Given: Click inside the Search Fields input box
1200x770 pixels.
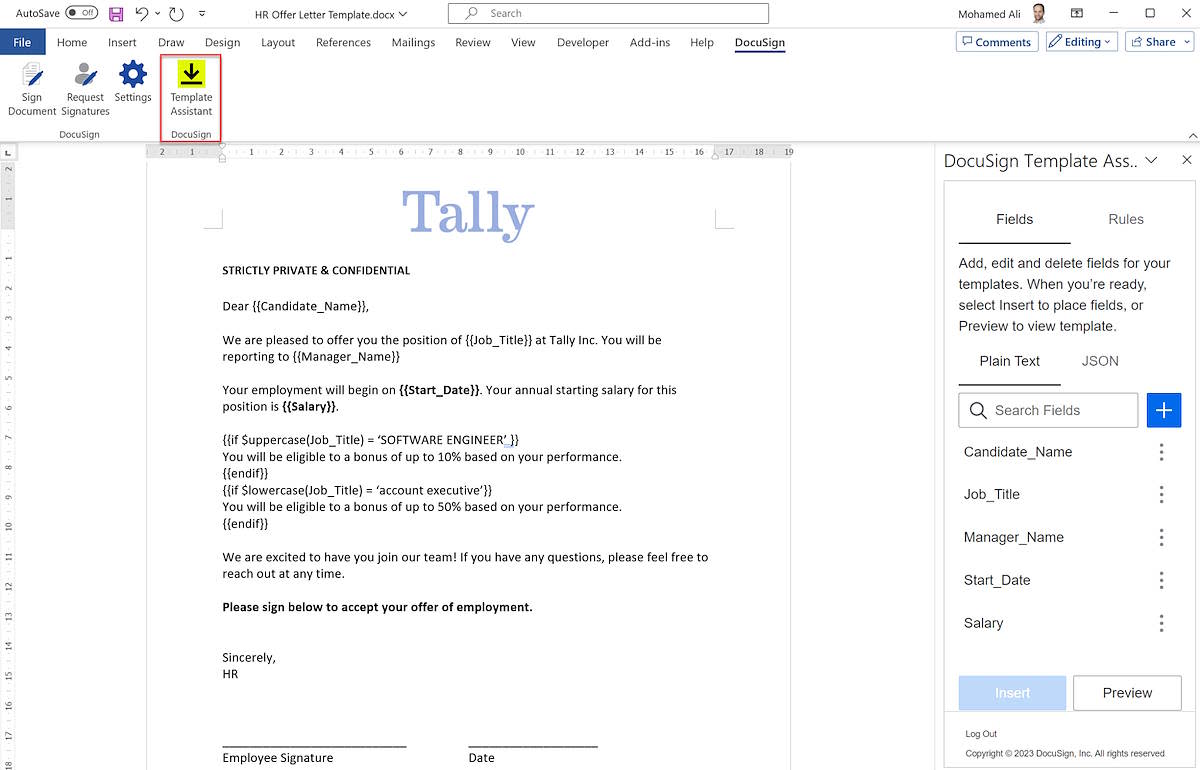Looking at the screenshot, I should pos(1048,410).
